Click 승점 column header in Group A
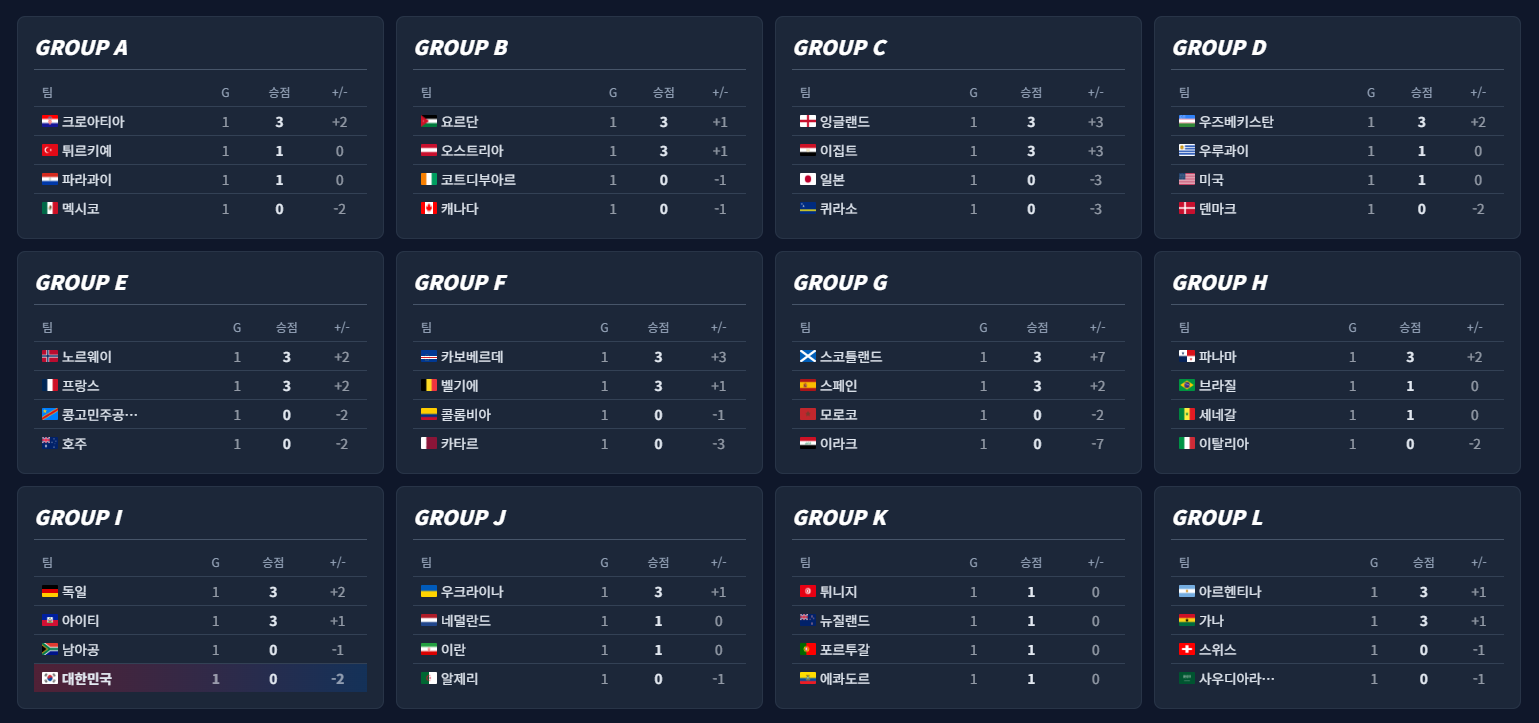Screen dimensions: 1539x723 pos(279,93)
